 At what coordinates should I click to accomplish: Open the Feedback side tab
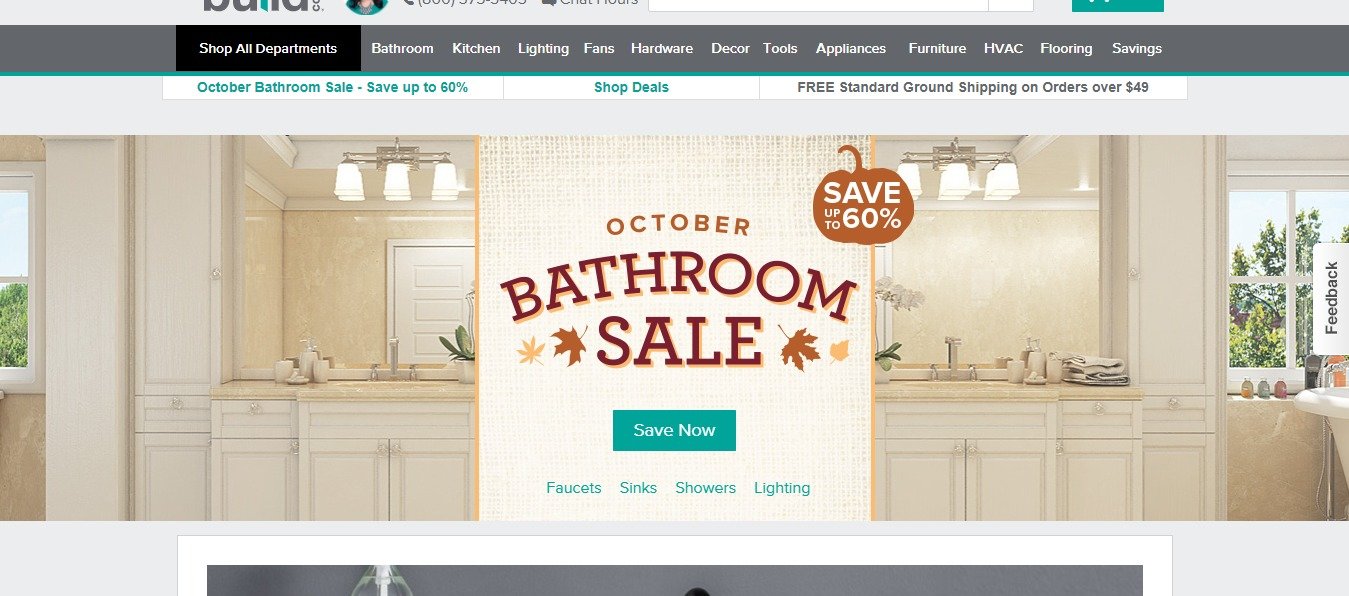point(1331,298)
